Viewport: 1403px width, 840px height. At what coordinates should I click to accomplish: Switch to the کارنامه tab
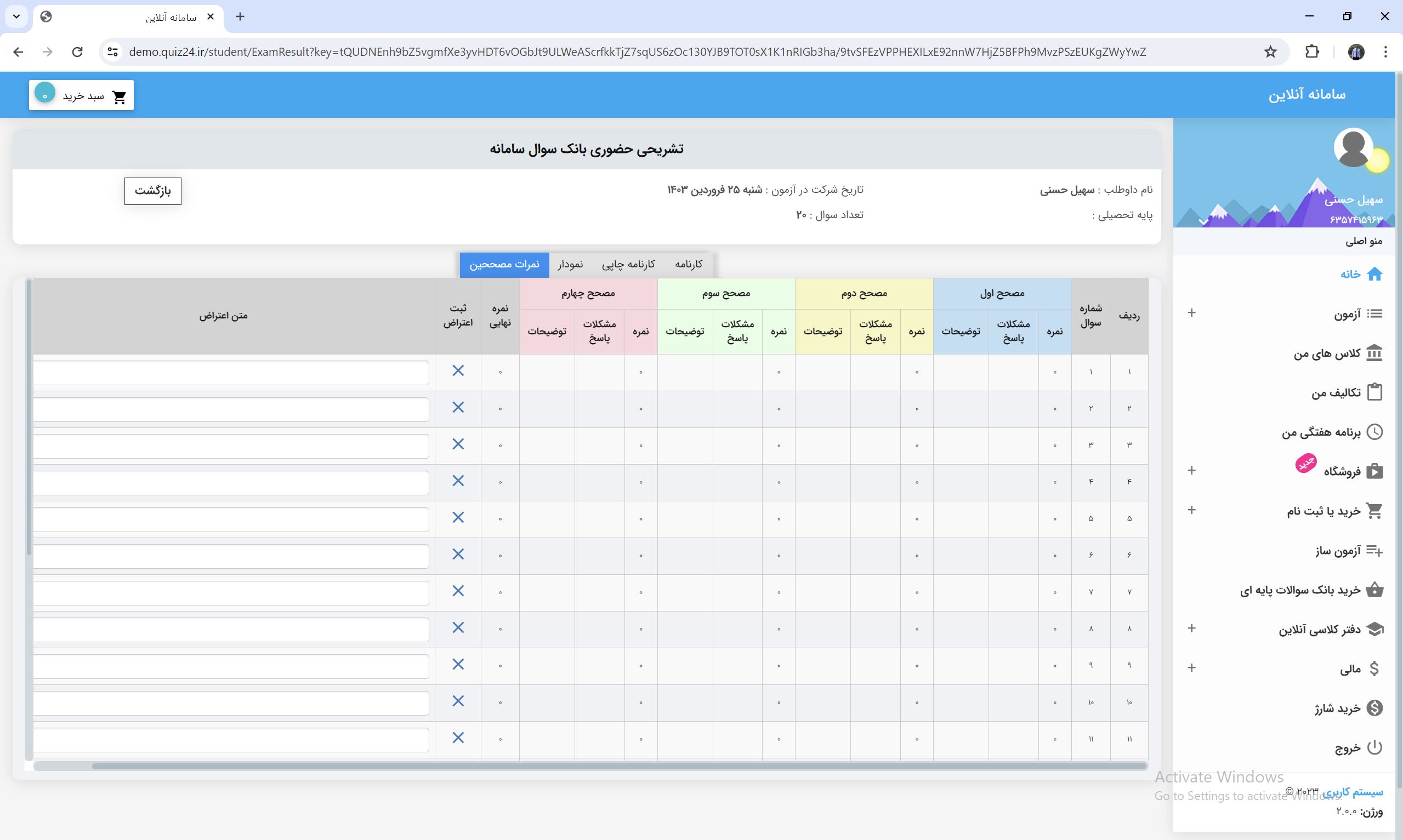tap(689, 264)
